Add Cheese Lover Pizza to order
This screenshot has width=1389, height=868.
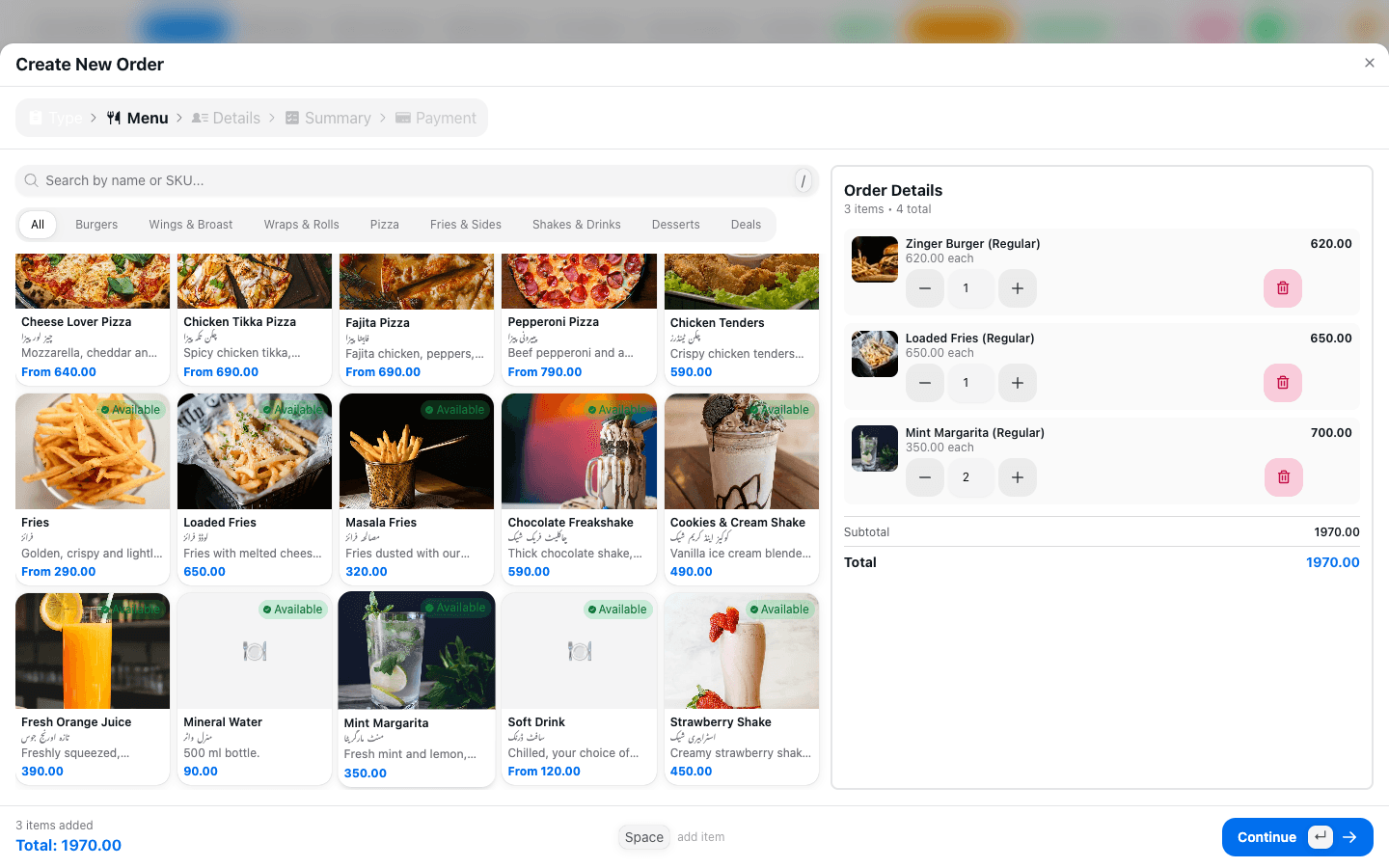tap(93, 319)
